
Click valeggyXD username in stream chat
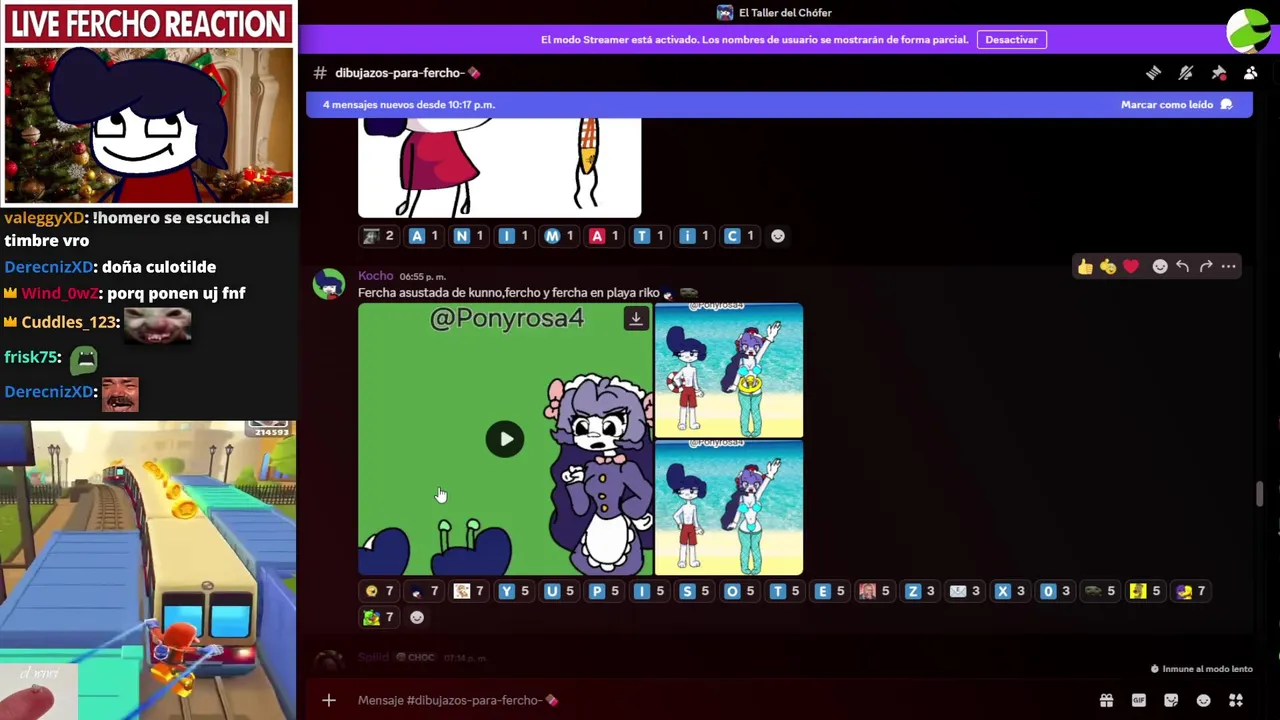[x=44, y=218]
